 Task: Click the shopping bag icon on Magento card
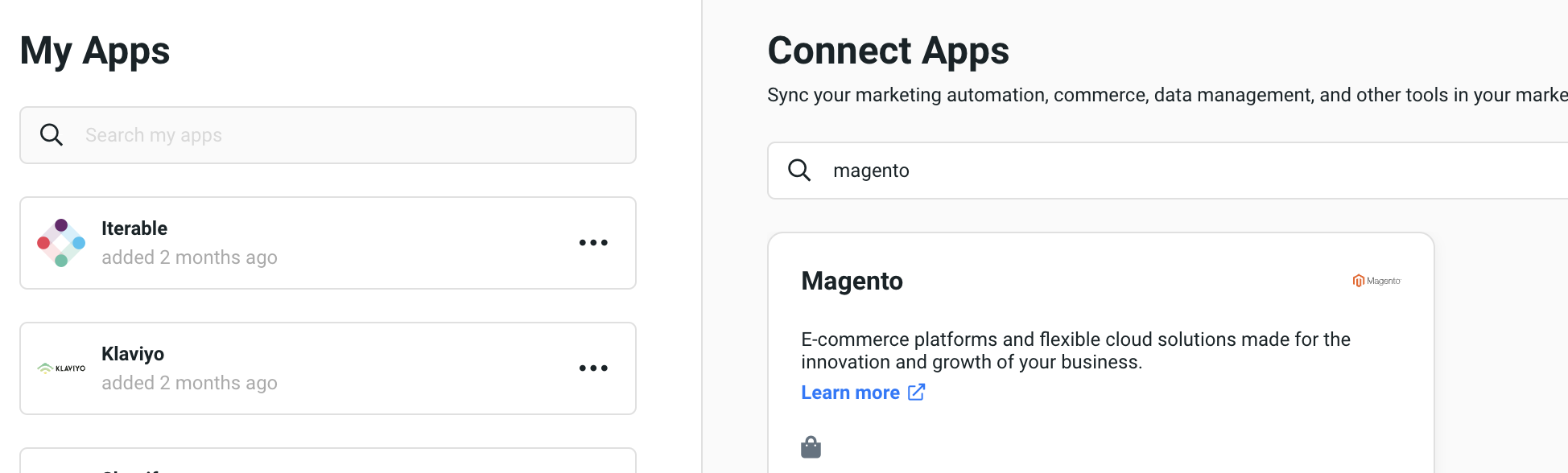(x=811, y=447)
